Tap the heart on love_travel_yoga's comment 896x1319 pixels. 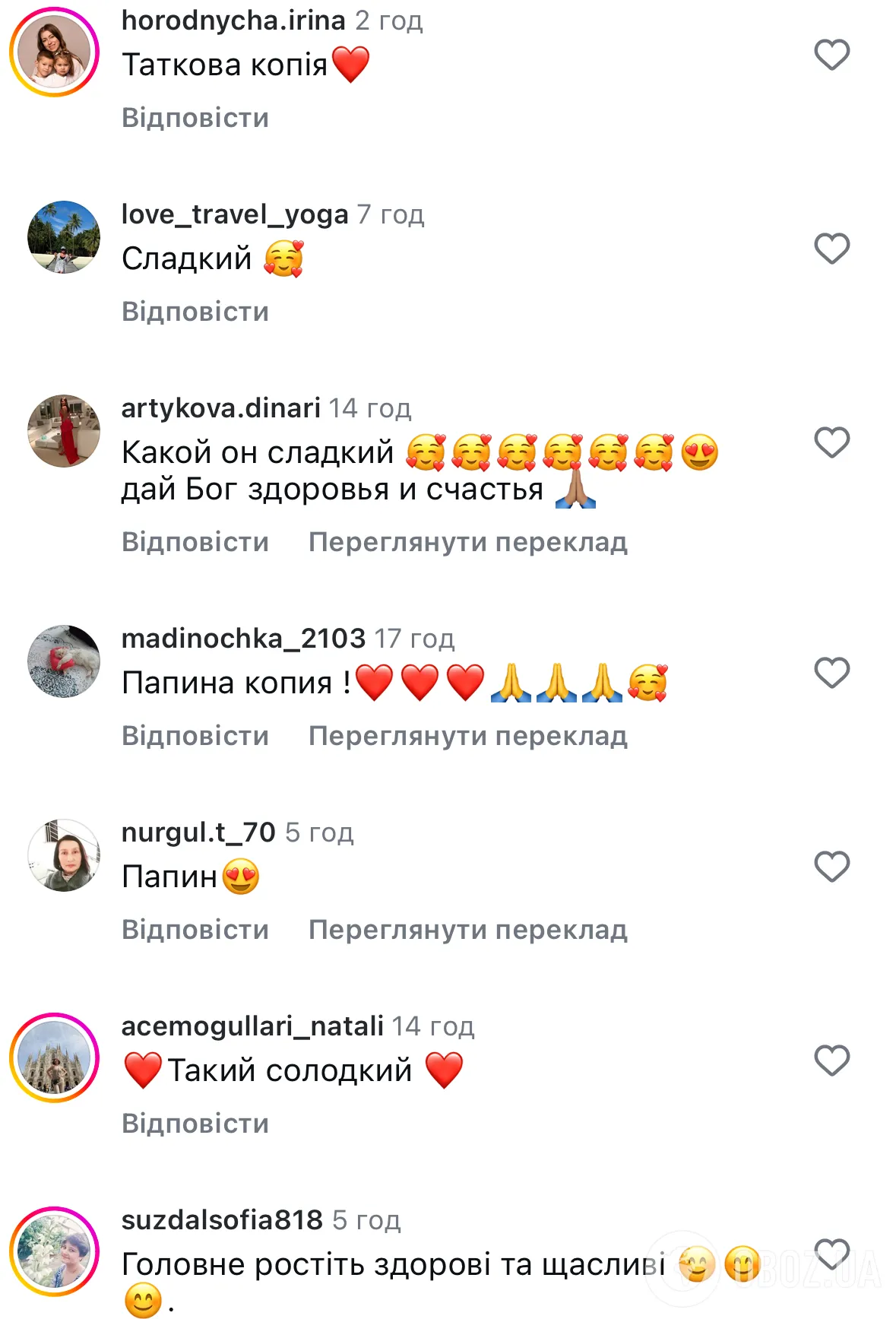[831, 249]
